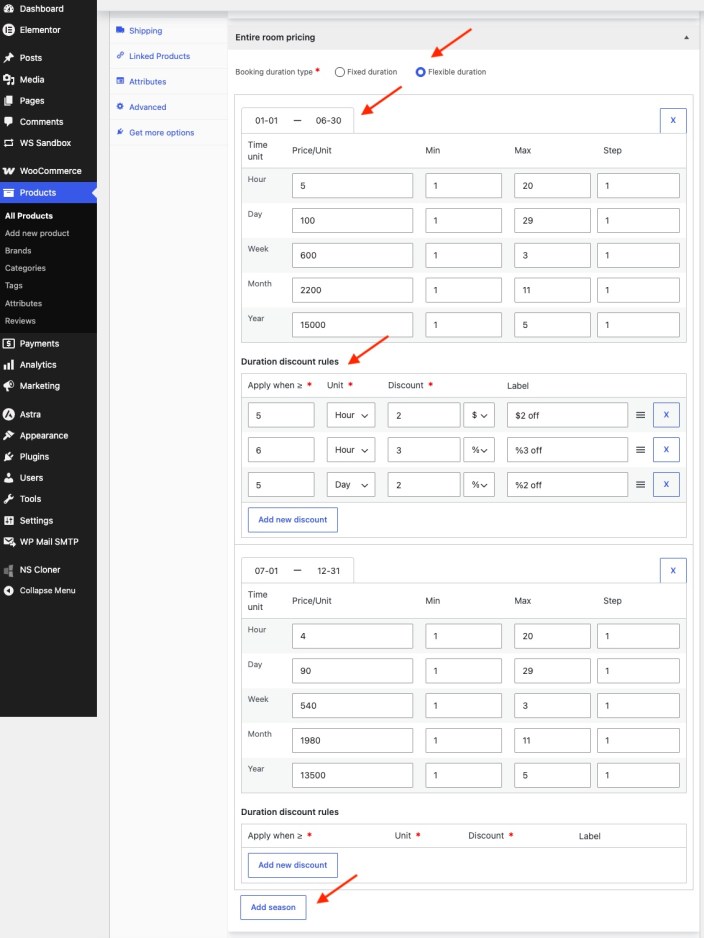Click the NS Cloner icon
Image resolution: width=704 pixels, height=938 pixels.
coord(8,570)
